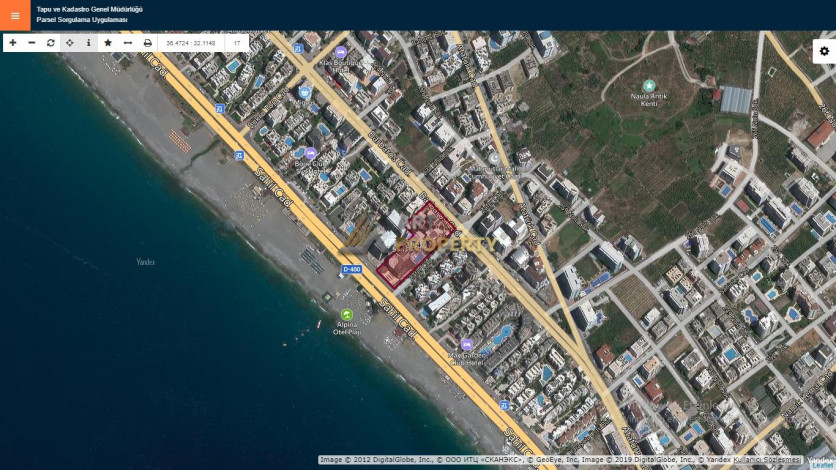Open the orange hamburger menu

15,15
